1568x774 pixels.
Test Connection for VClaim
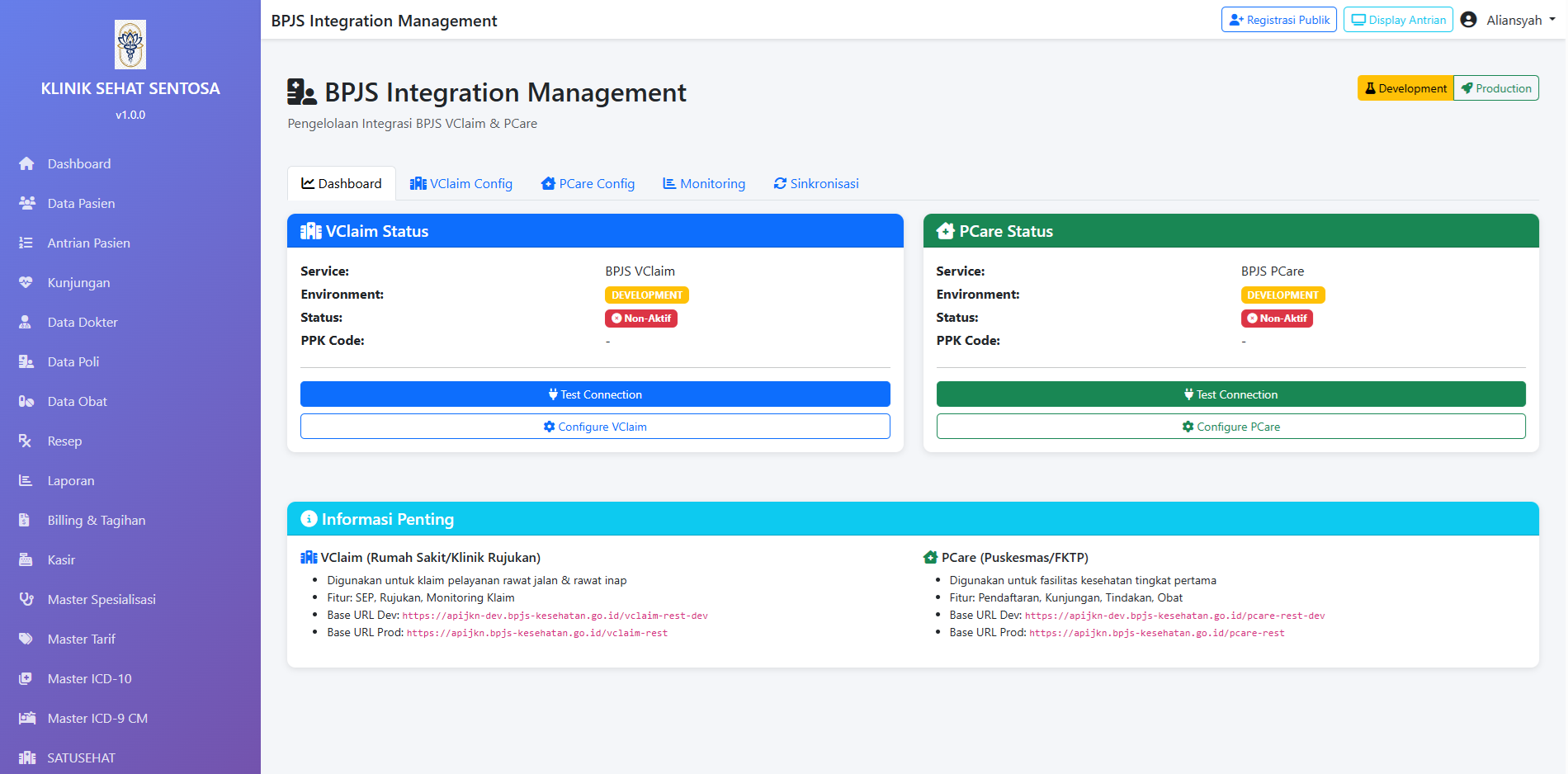[x=595, y=394]
